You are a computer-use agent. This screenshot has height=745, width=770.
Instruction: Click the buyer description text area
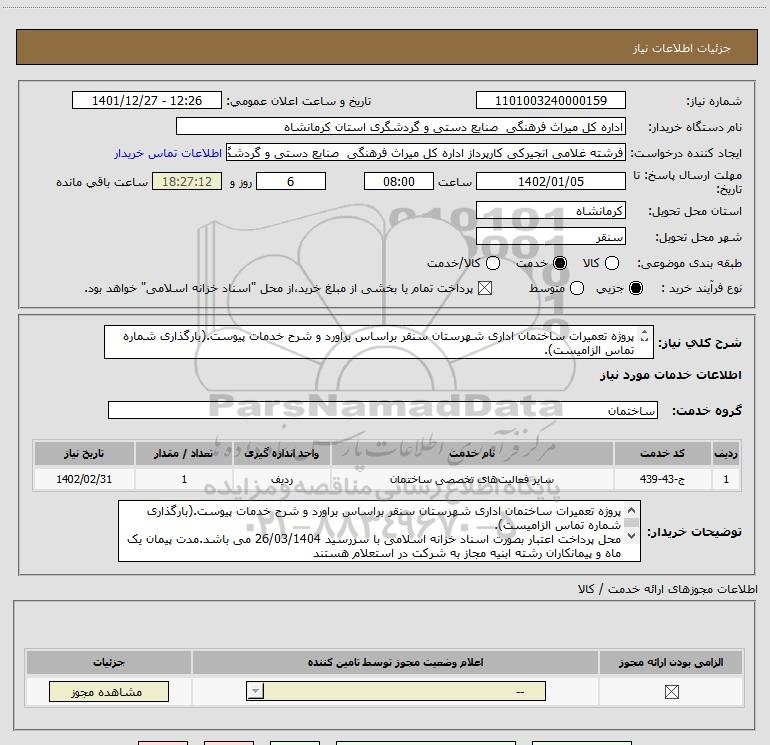[x=379, y=531]
